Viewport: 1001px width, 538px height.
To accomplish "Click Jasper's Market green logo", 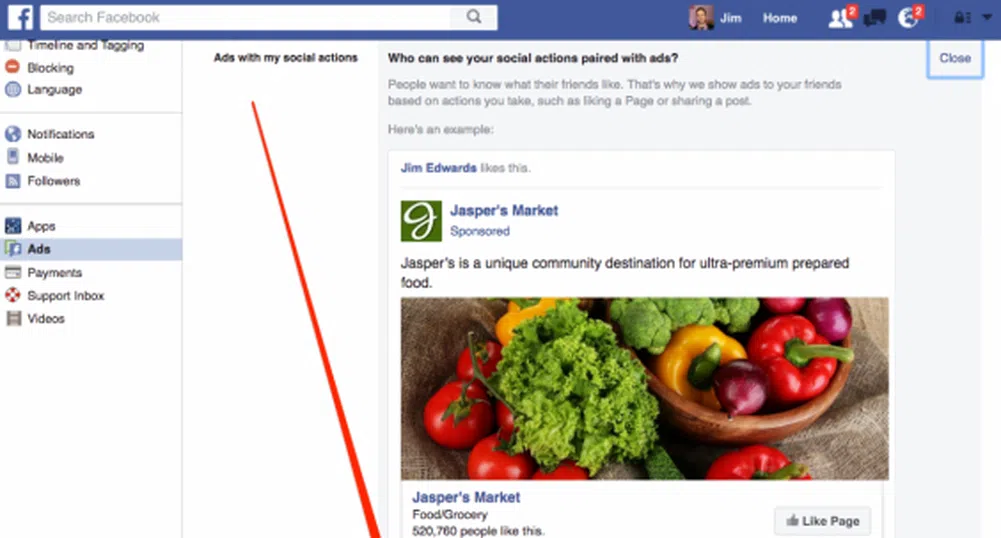I will tap(421, 221).
